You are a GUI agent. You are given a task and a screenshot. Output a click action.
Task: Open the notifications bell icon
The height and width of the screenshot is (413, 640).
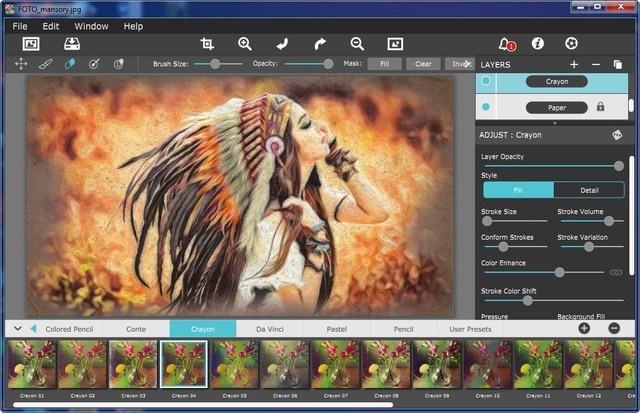[506, 44]
